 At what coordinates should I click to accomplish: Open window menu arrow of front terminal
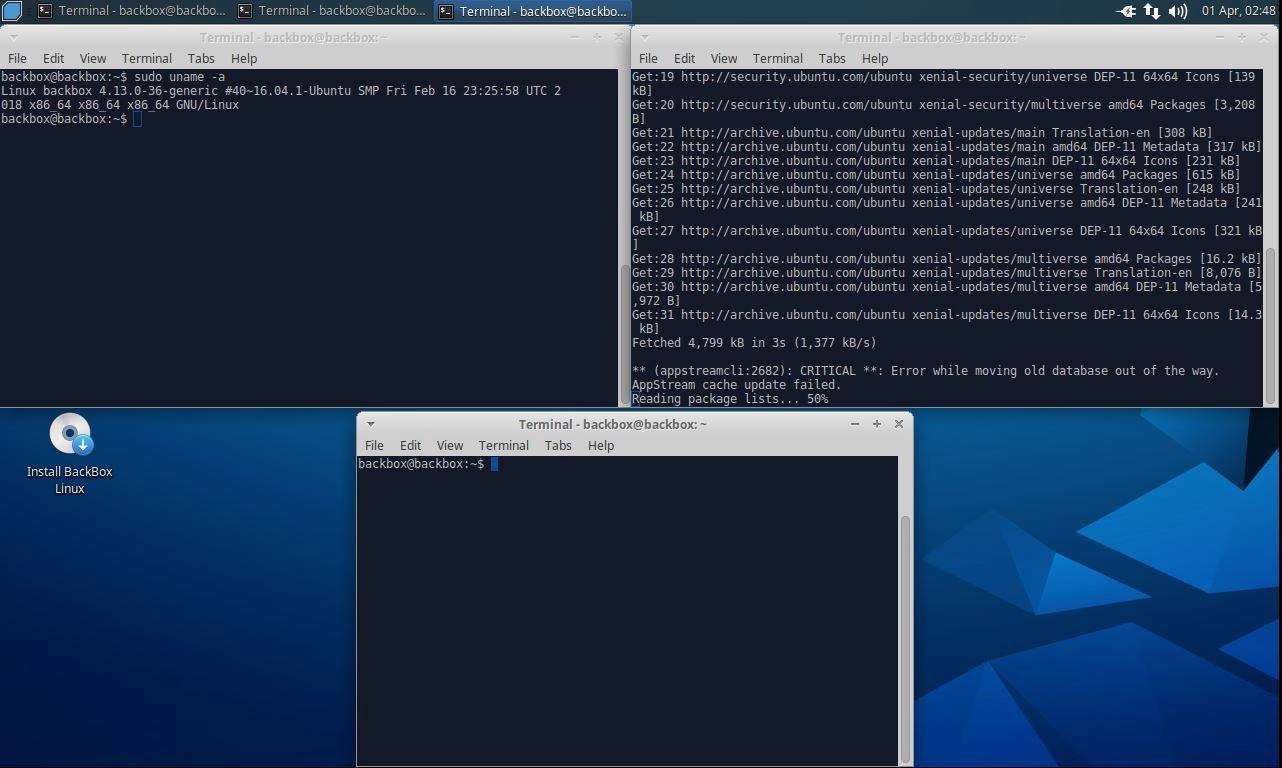[x=370, y=424]
